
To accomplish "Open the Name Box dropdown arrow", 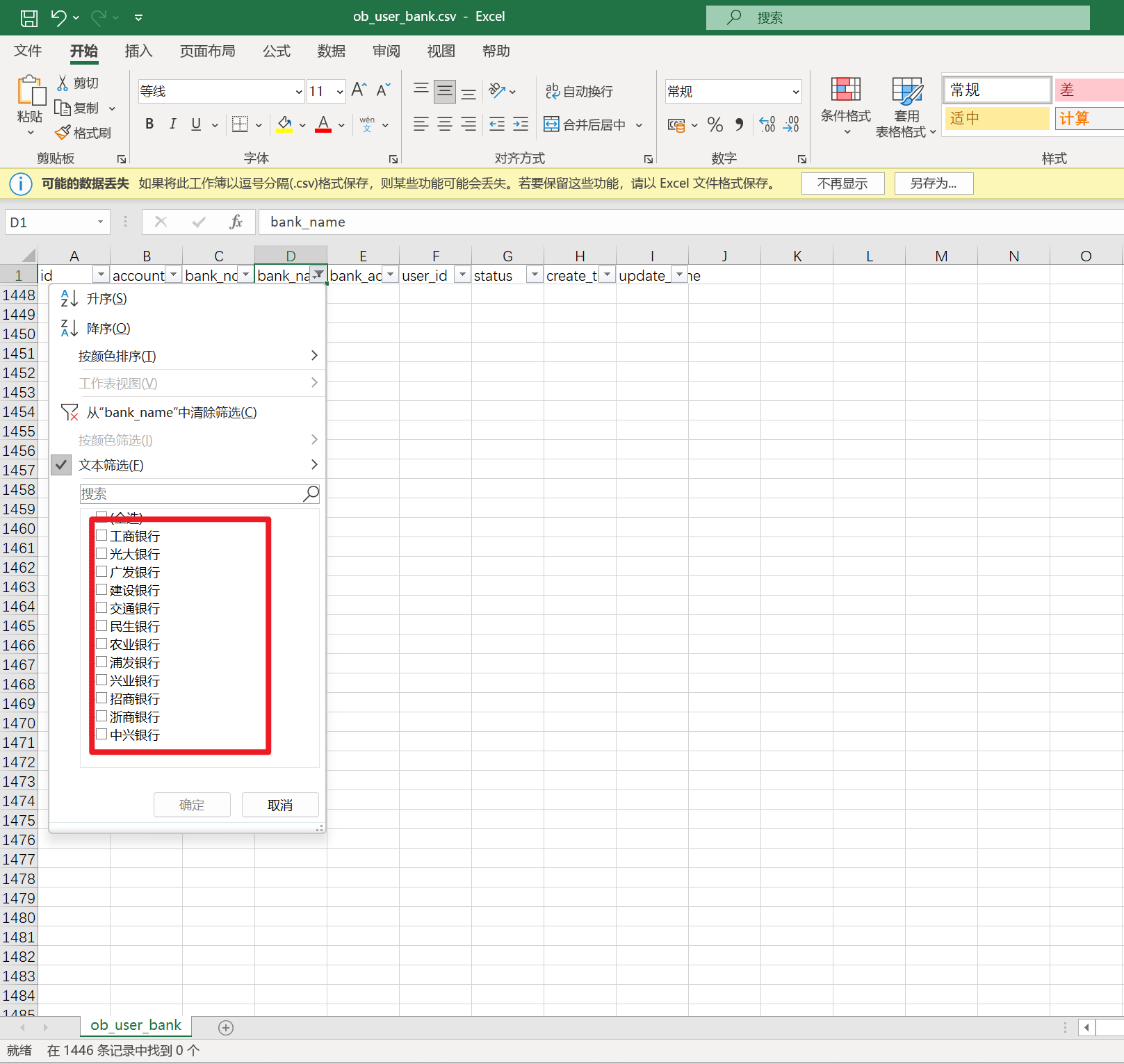I will pos(100,222).
